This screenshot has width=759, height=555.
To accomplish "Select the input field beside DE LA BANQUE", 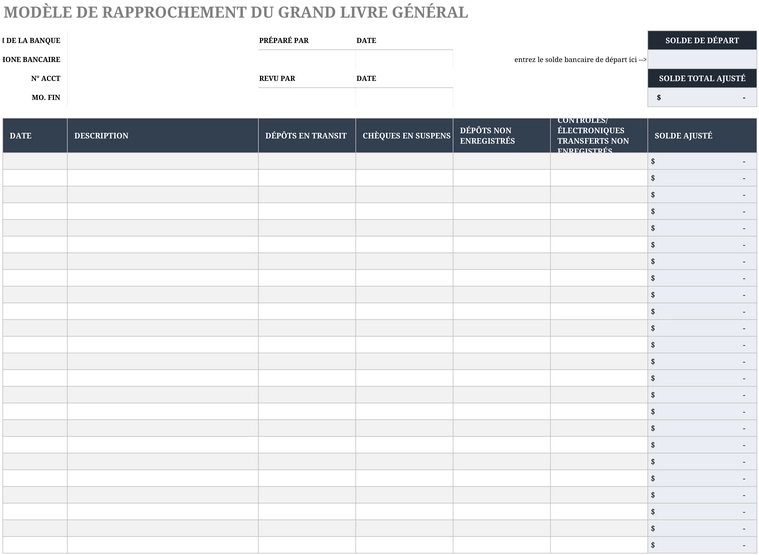I will tap(163, 41).
